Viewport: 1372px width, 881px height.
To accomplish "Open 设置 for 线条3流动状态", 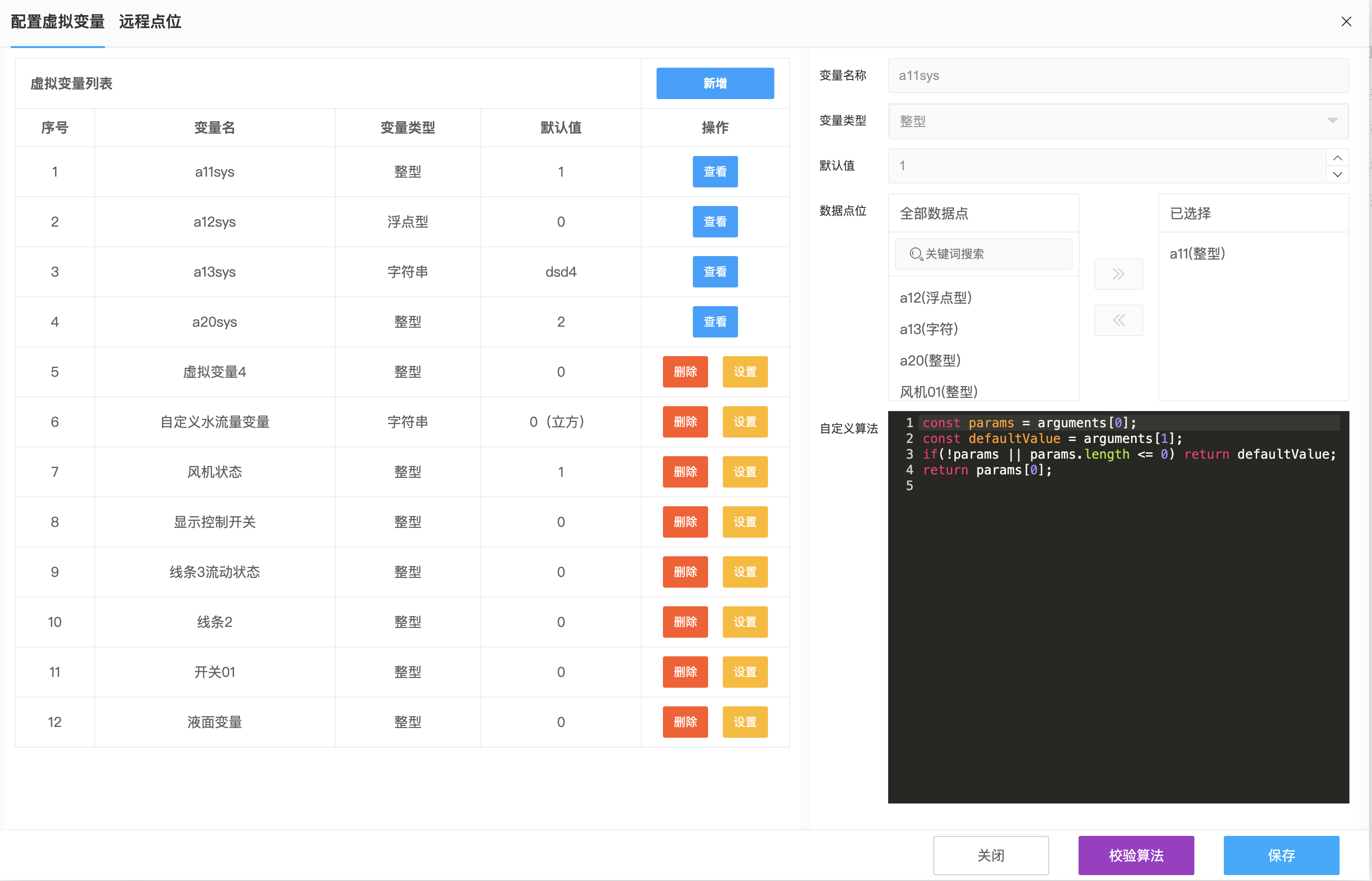I will [x=744, y=572].
